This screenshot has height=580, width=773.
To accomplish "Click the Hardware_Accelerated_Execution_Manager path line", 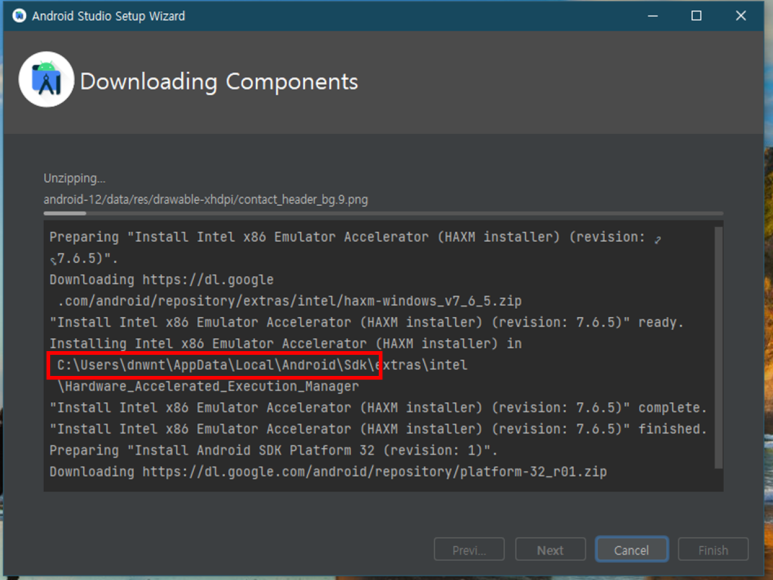I will click(208, 386).
